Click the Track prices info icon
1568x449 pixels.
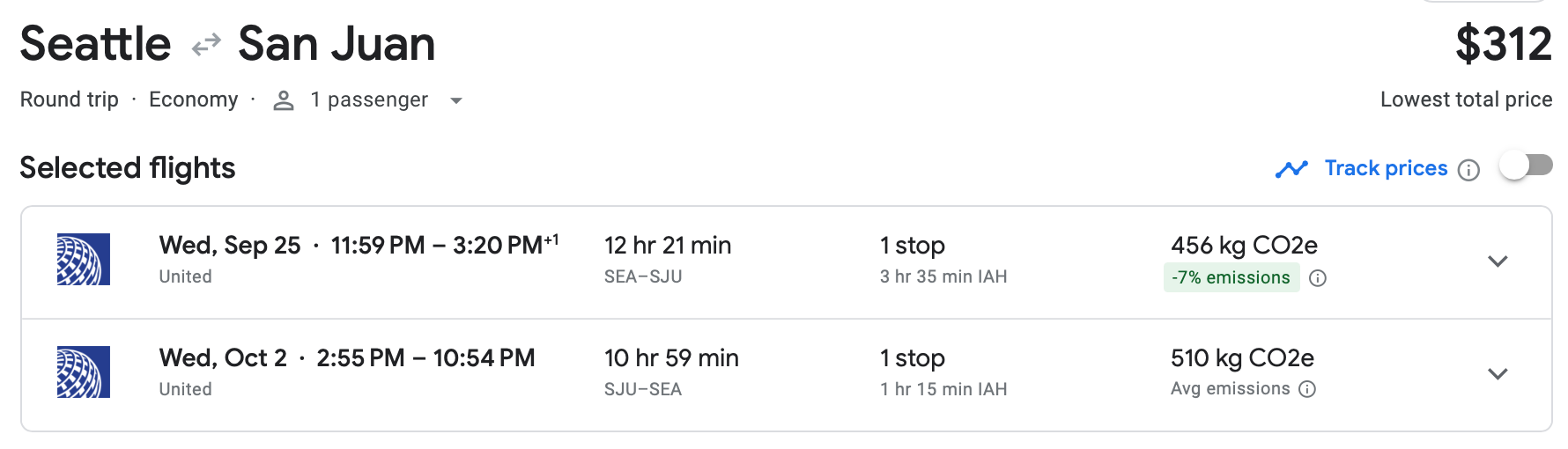[1468, 170]
